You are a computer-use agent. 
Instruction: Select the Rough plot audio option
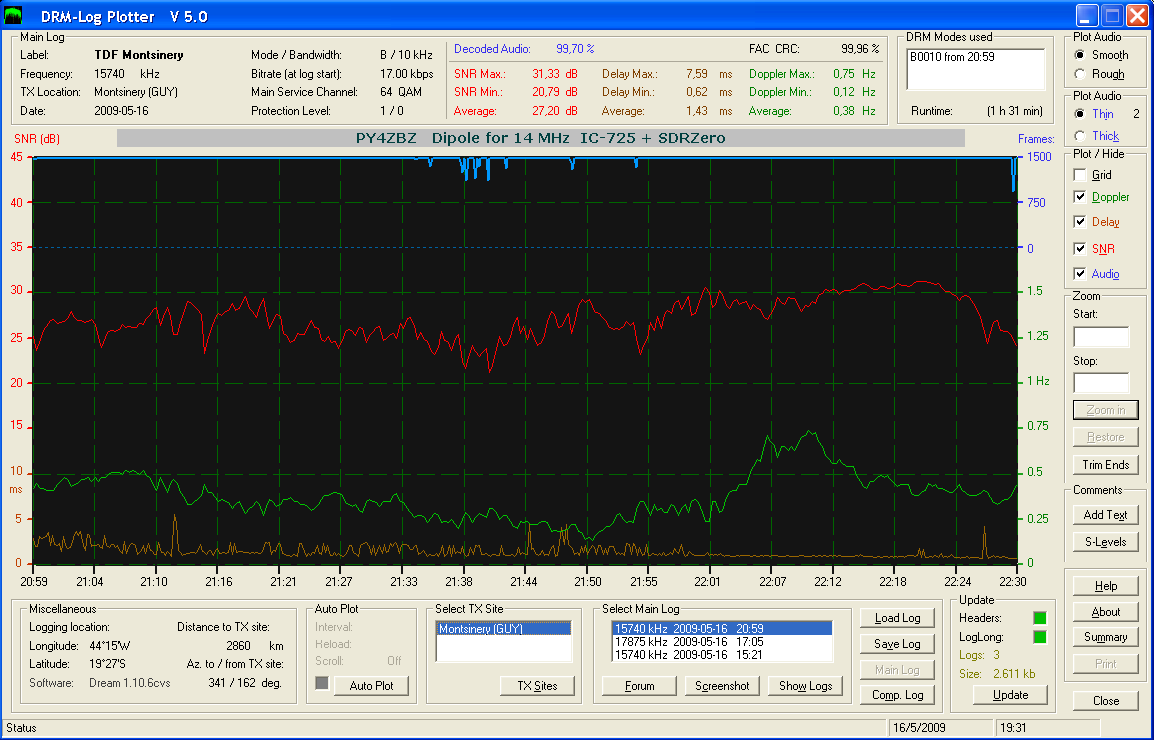pos(1080,74)
